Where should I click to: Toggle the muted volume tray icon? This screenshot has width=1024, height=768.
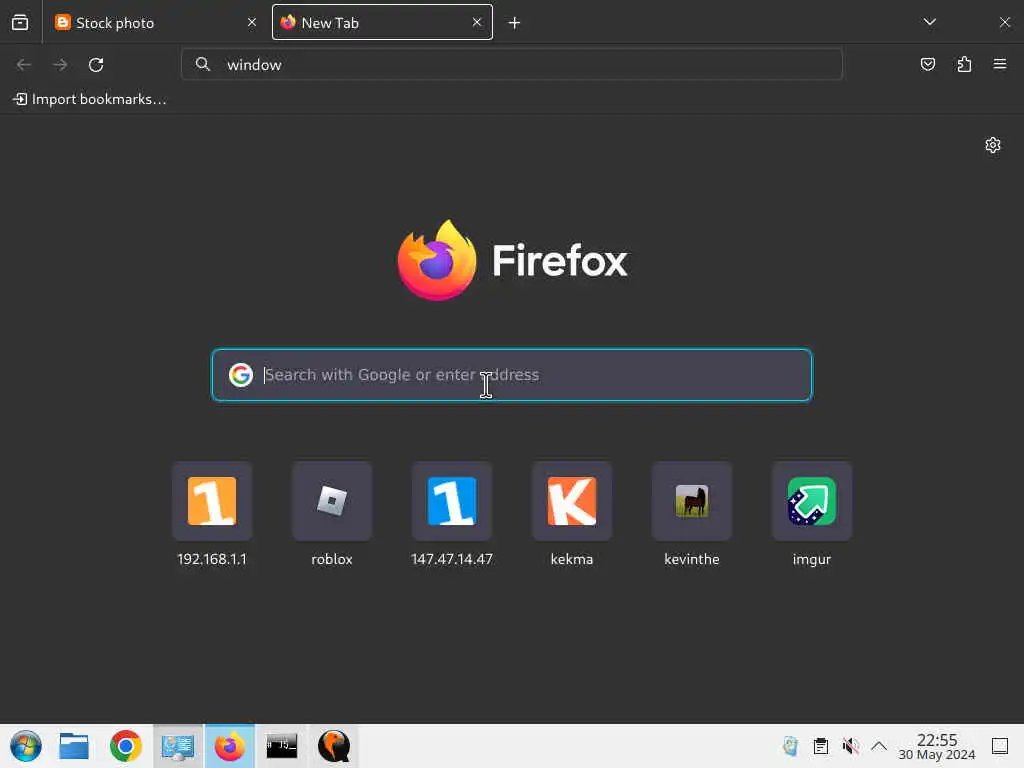click(850, 746)
